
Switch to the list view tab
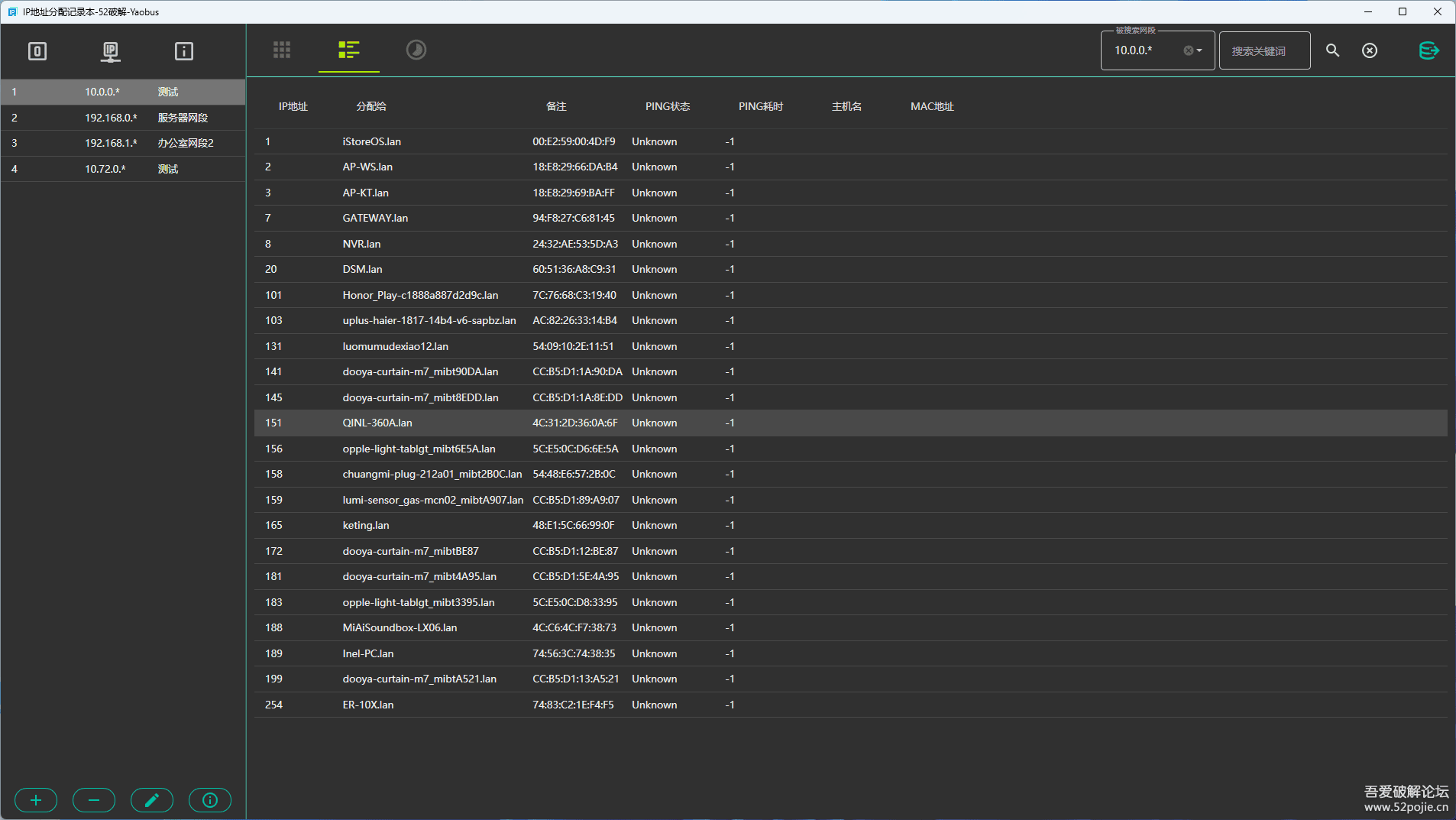(349, 50)
